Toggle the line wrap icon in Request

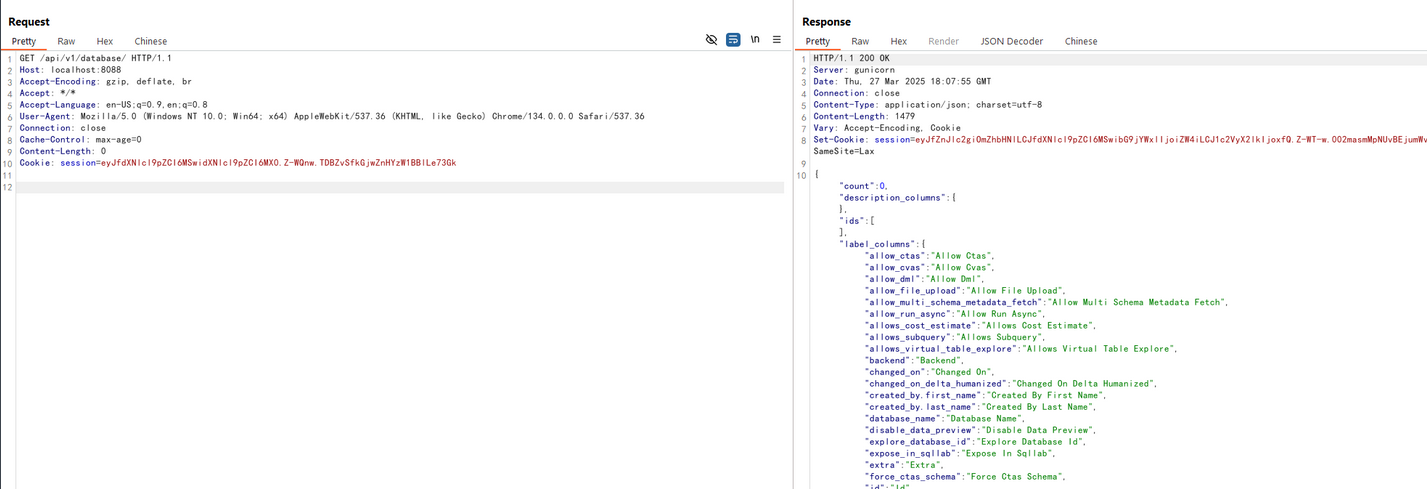733,40
